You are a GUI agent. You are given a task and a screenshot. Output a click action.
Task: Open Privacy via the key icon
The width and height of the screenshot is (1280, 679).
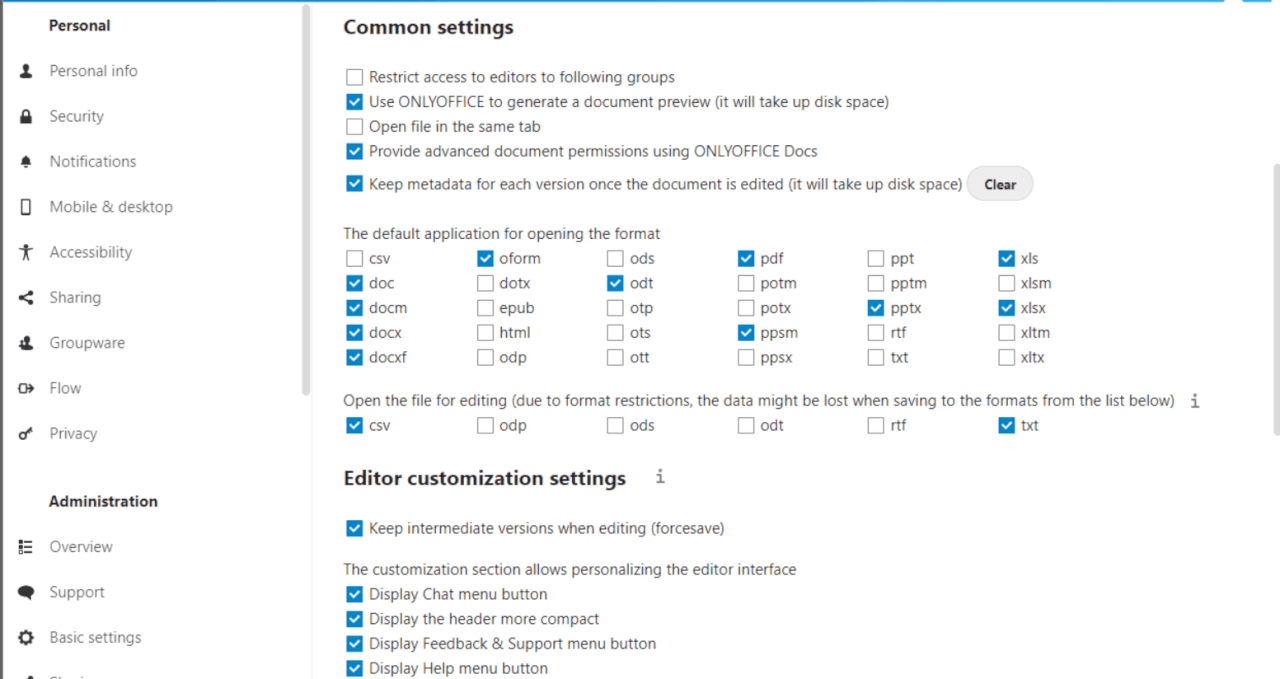[25, 433]
